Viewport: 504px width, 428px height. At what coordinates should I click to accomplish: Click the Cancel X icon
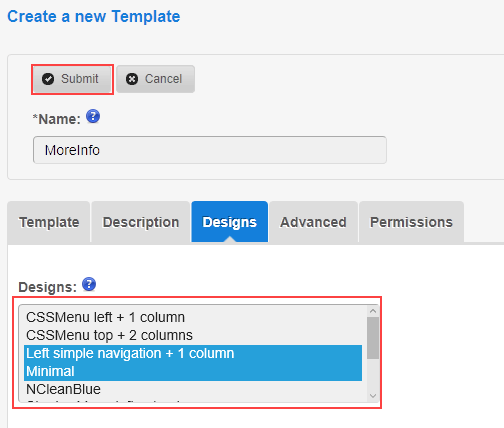coord(132,79)
